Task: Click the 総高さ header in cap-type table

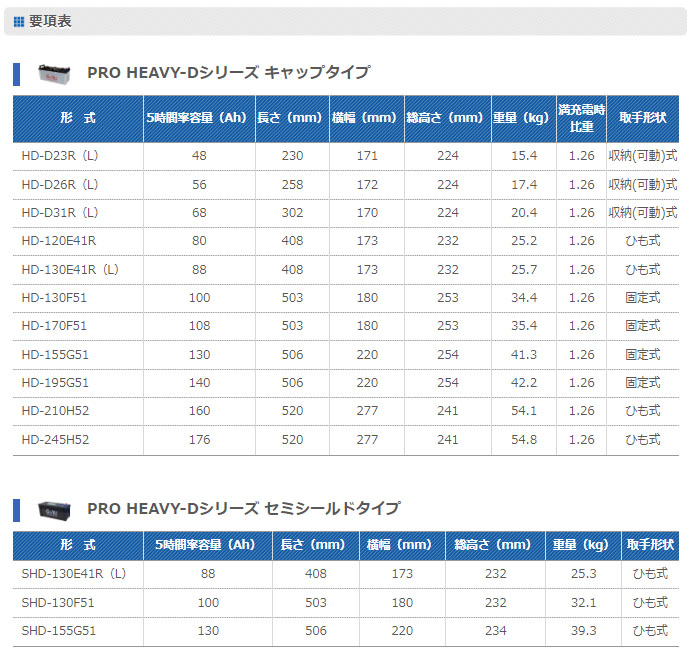Action: 447,118
